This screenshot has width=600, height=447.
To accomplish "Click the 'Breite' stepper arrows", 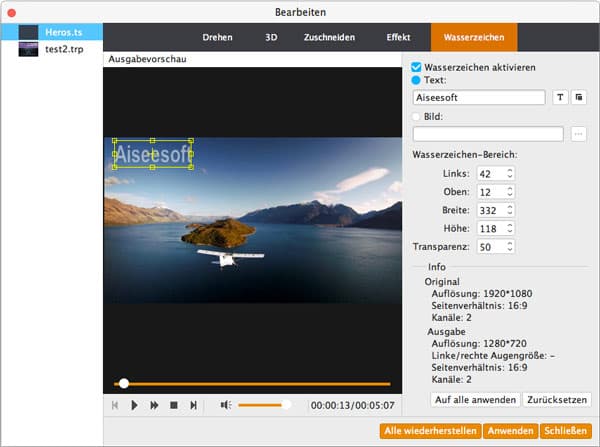I will 510,210.
